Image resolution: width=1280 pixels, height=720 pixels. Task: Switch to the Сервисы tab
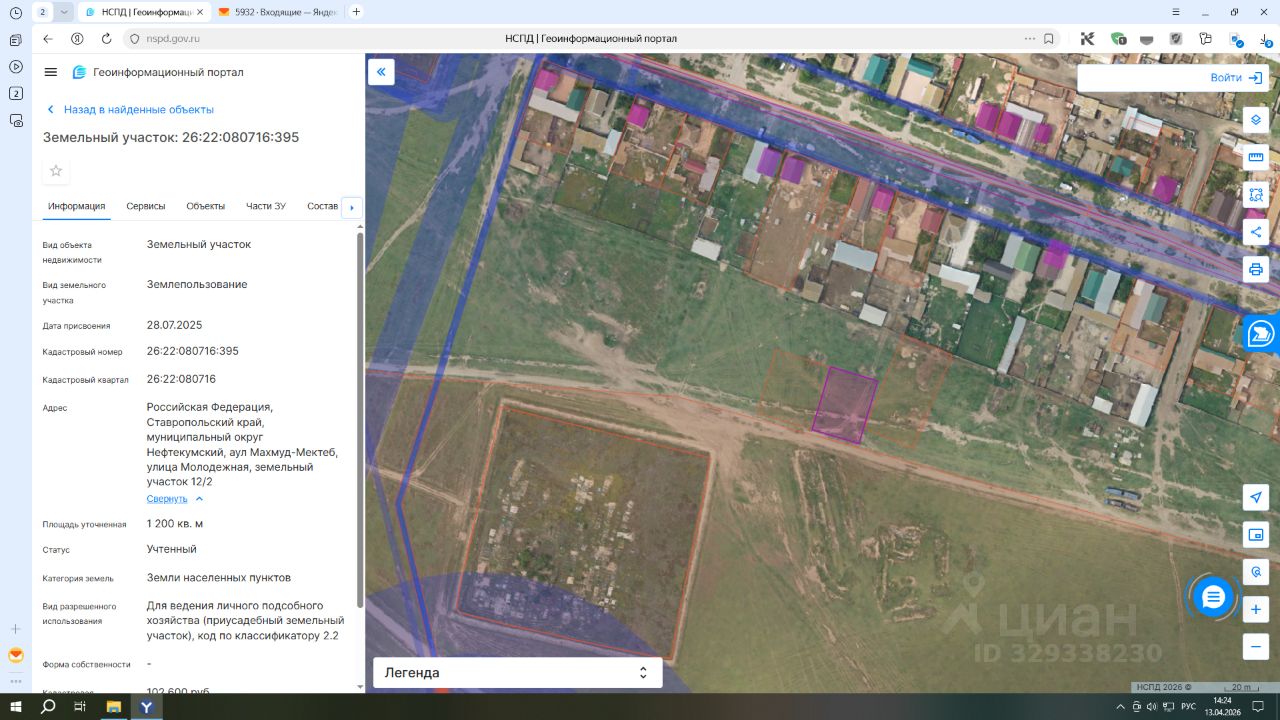146,206
